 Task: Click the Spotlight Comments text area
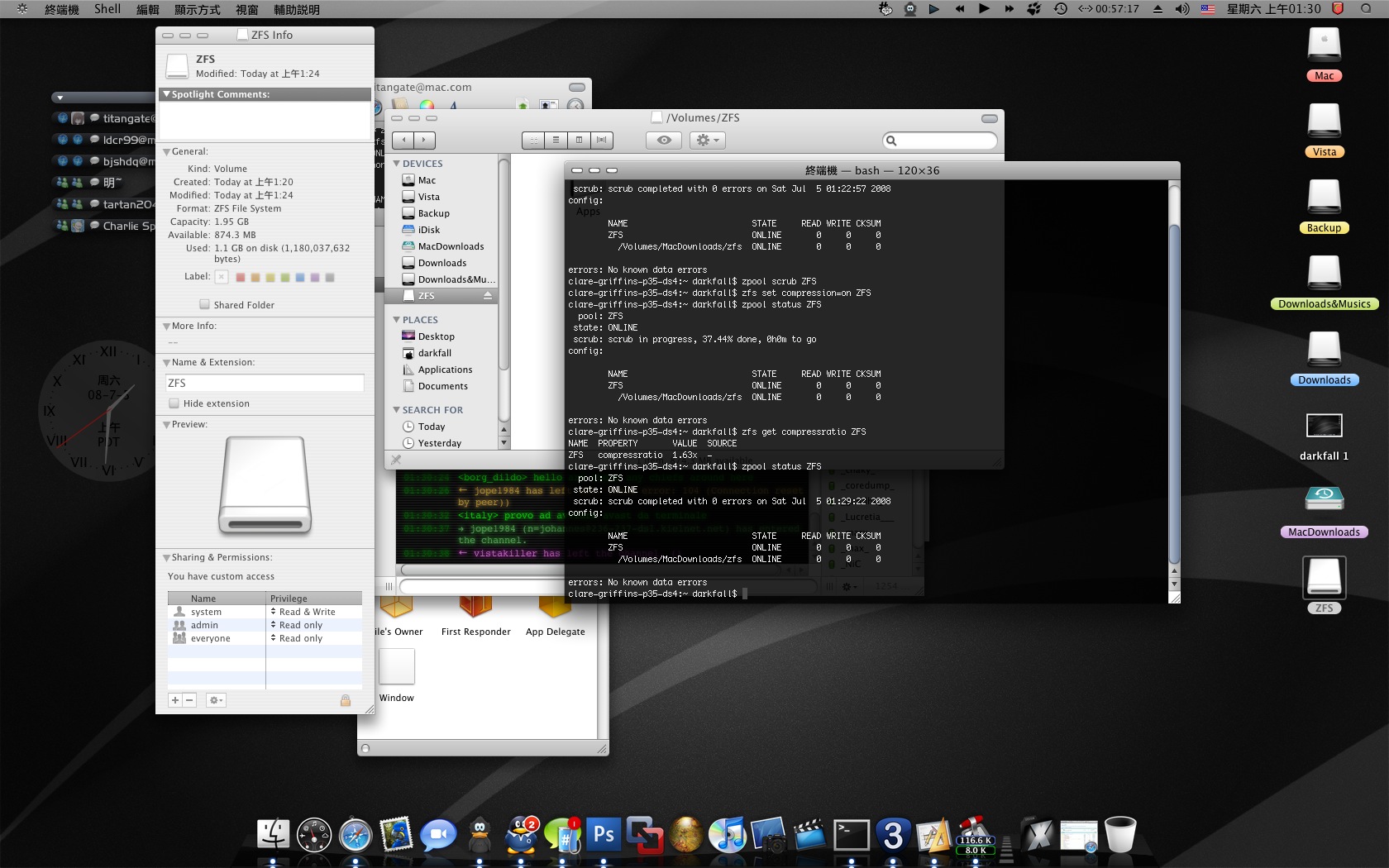coord(265,120)
